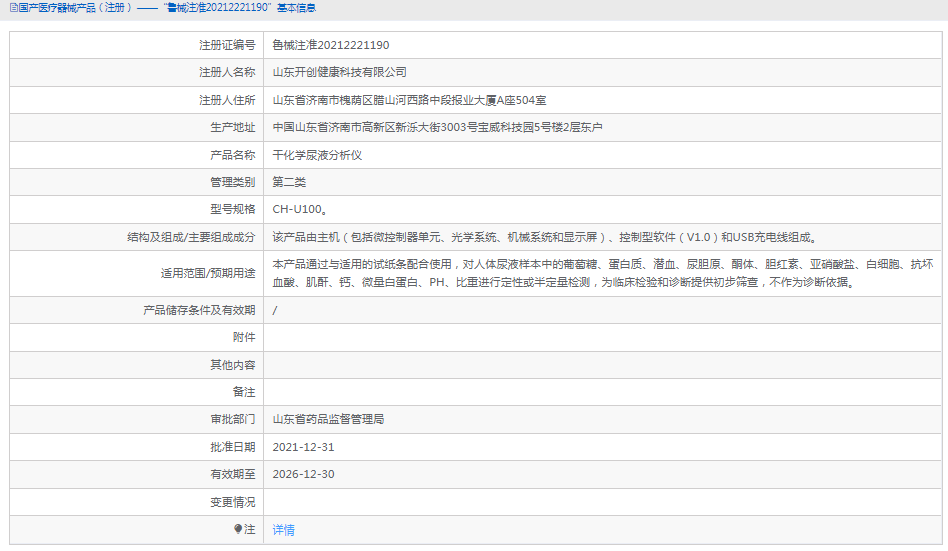Click the 产品名称 label

tap(233, 155)
